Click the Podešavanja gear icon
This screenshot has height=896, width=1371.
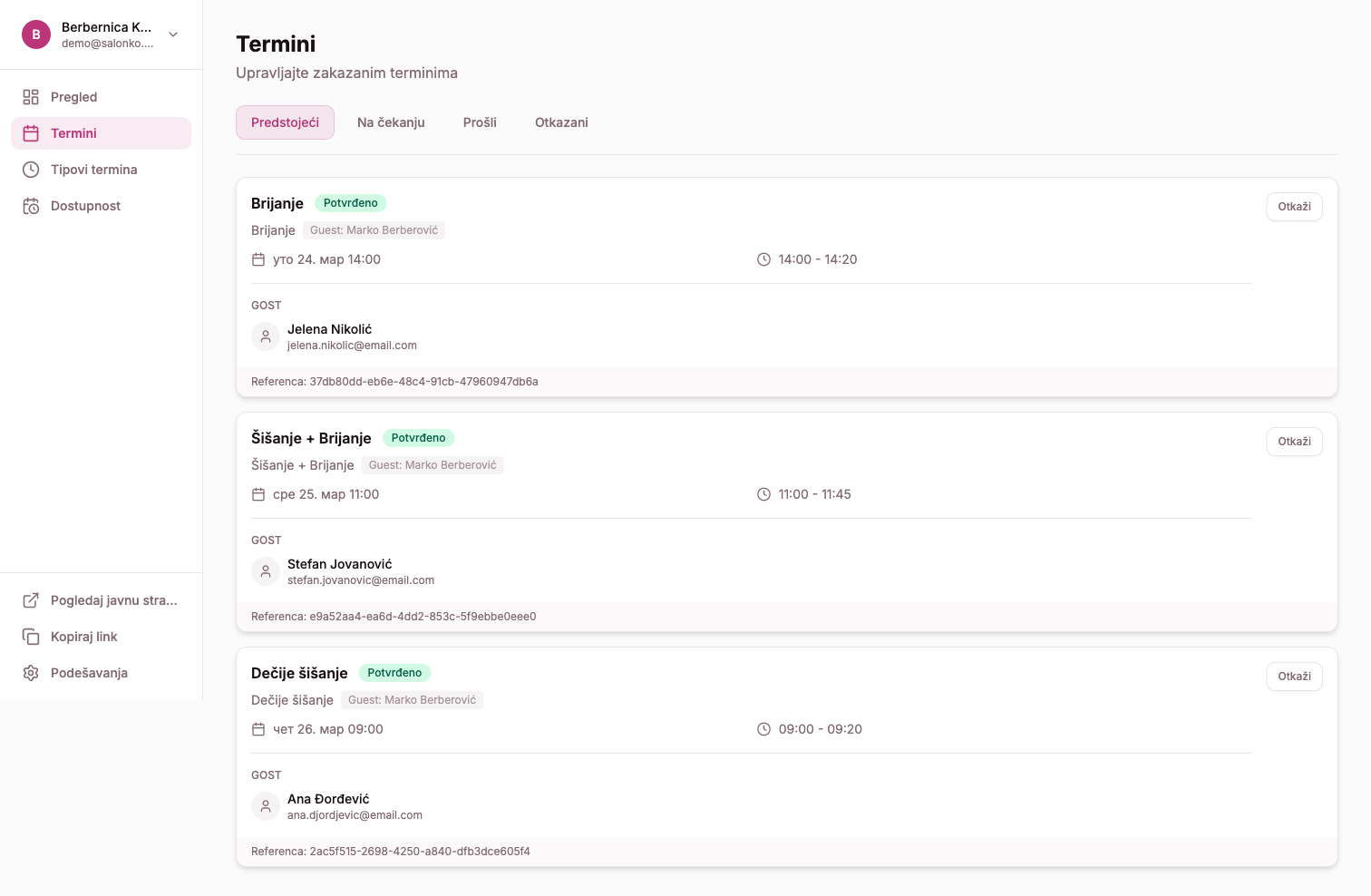tap(31, 673)
